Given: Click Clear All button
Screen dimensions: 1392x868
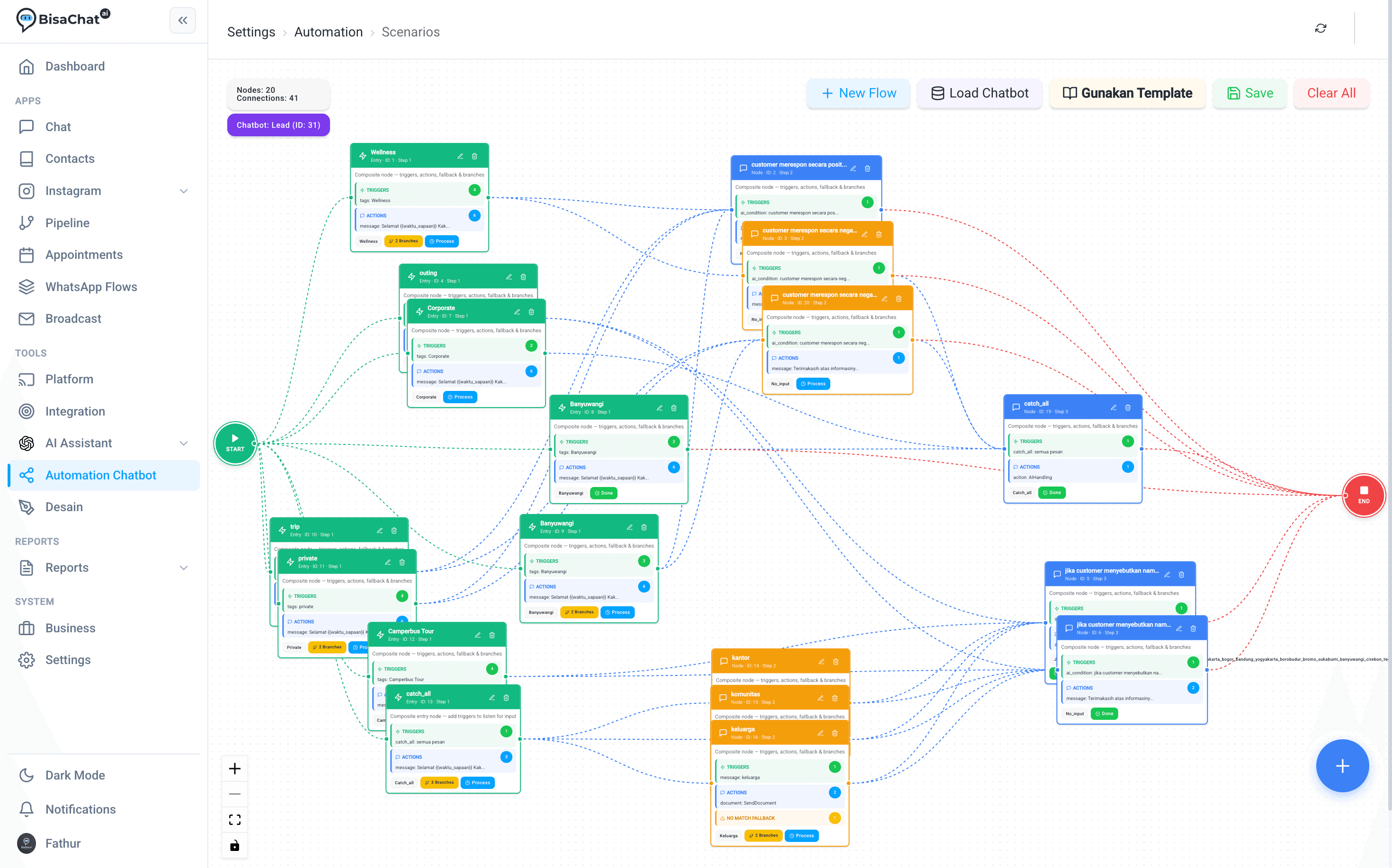Looking at the screenshot, I should [1331, 93].
